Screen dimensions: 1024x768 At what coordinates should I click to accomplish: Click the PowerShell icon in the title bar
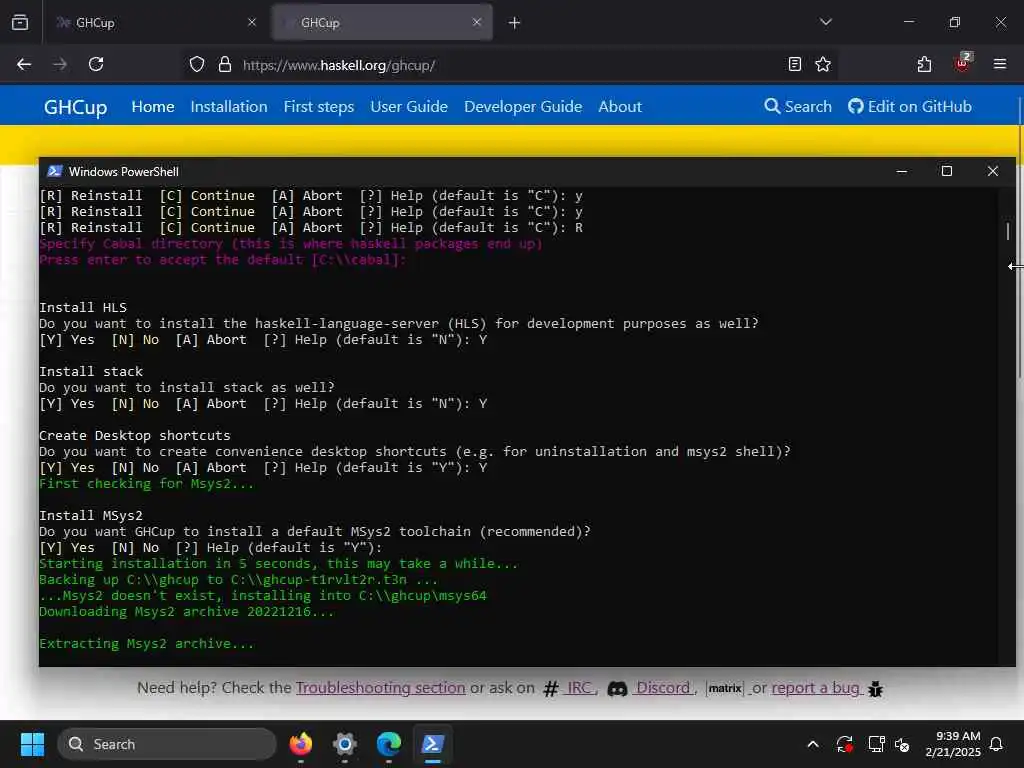click(55, 171)
